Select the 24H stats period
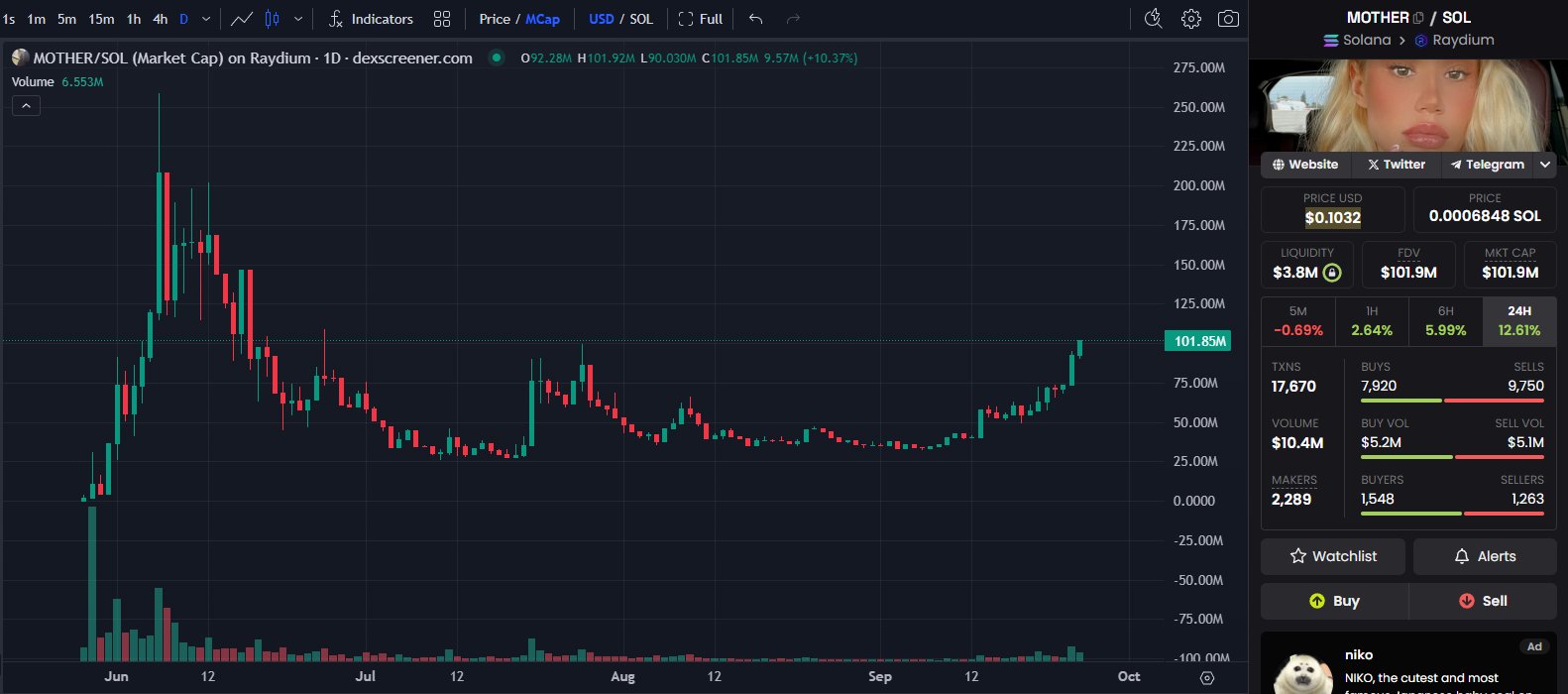 click(1519, 321)
